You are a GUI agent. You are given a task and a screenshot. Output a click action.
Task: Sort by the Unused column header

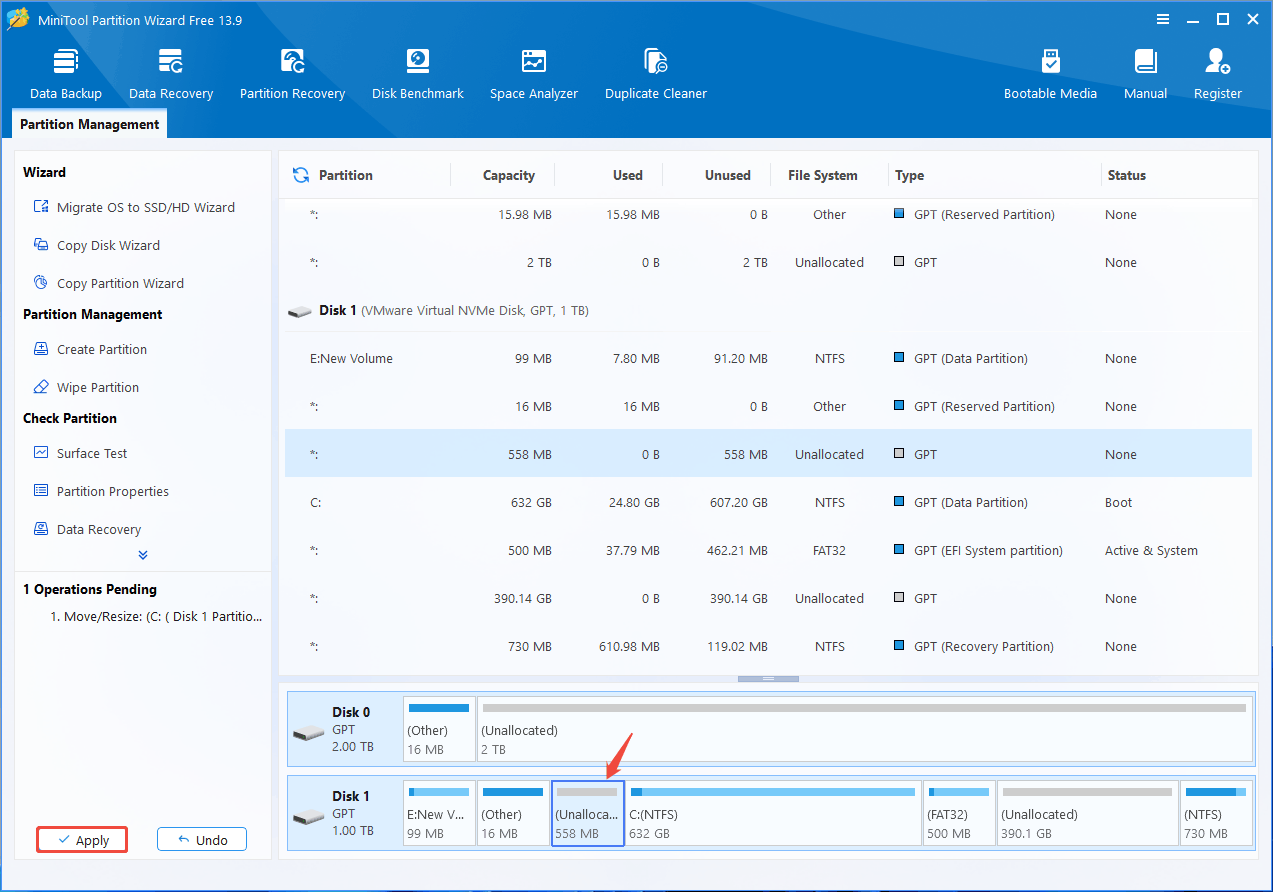click(727, 175)
